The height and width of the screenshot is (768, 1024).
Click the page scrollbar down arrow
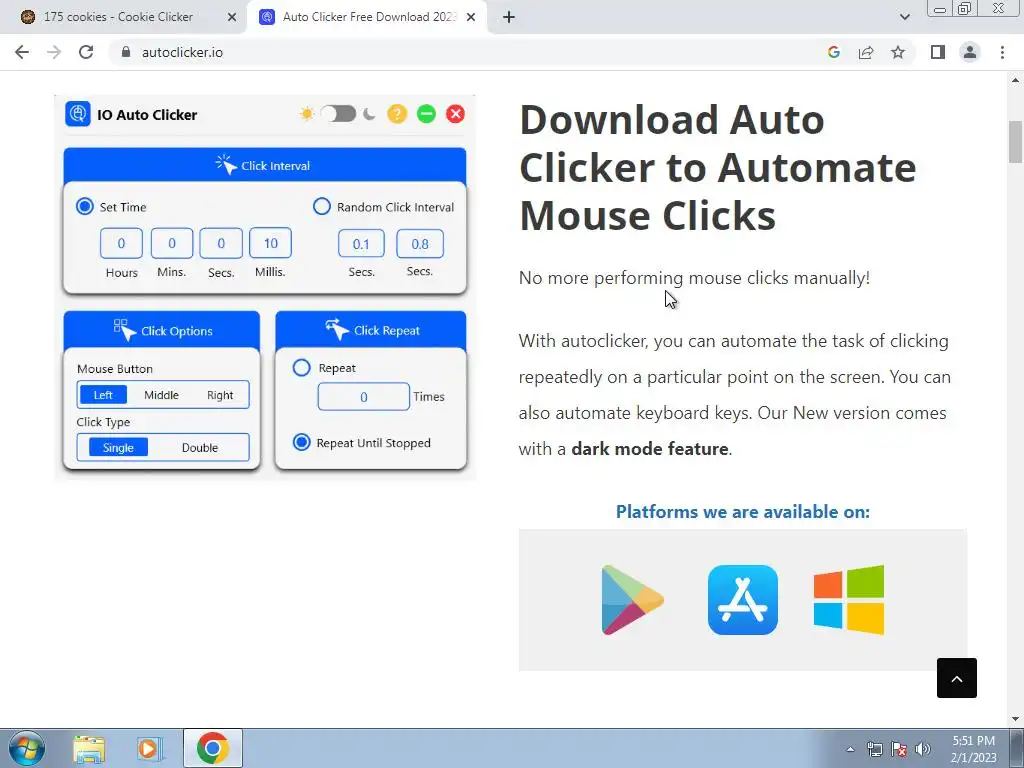(1016, 719)
